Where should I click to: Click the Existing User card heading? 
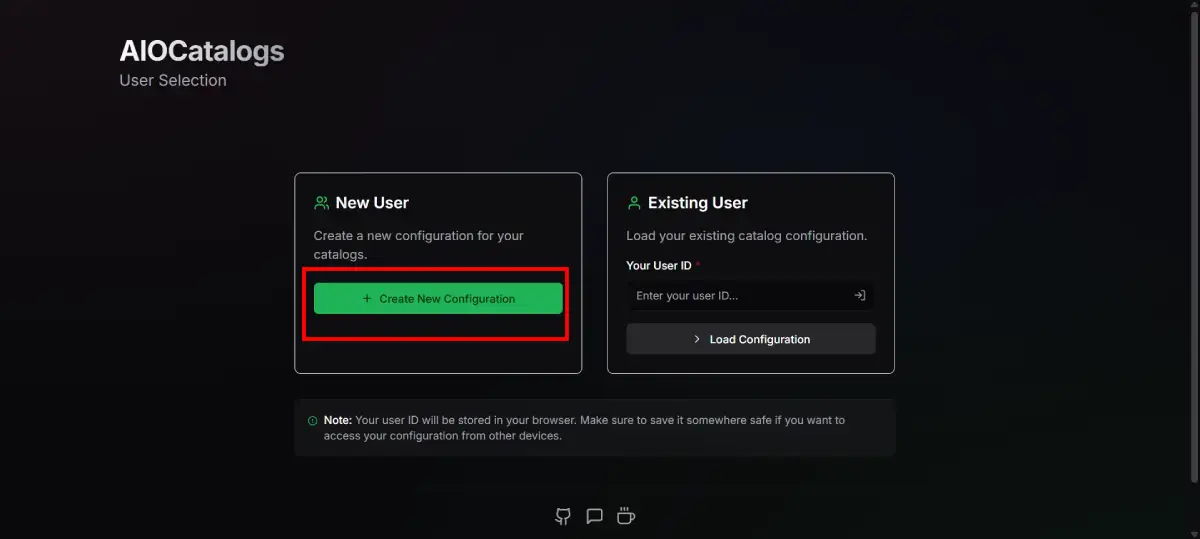point(697,203)
